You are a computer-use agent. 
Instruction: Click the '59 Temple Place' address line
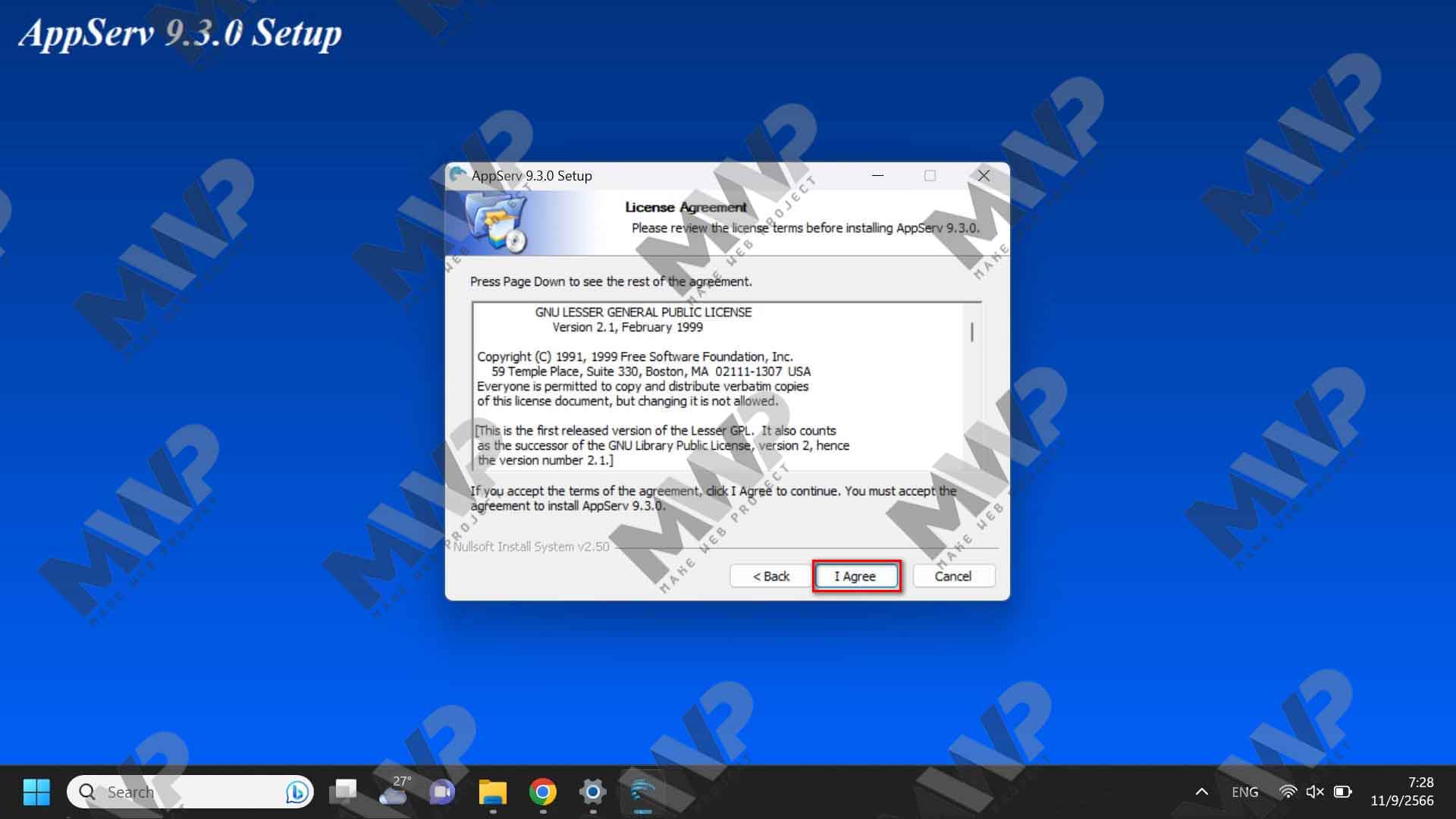coord(651,372)
